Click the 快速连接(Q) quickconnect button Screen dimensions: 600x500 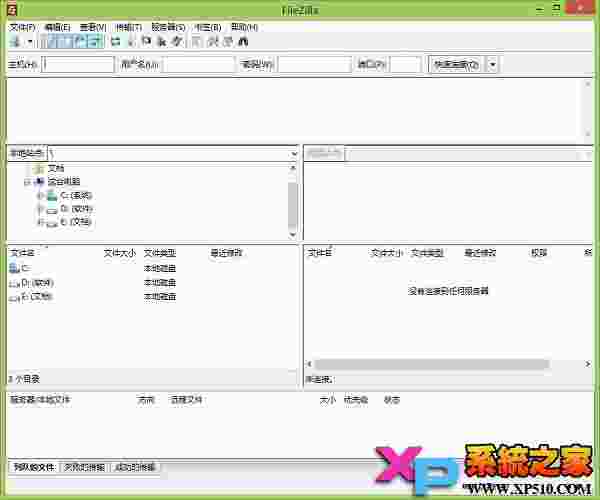click(457, 64)
